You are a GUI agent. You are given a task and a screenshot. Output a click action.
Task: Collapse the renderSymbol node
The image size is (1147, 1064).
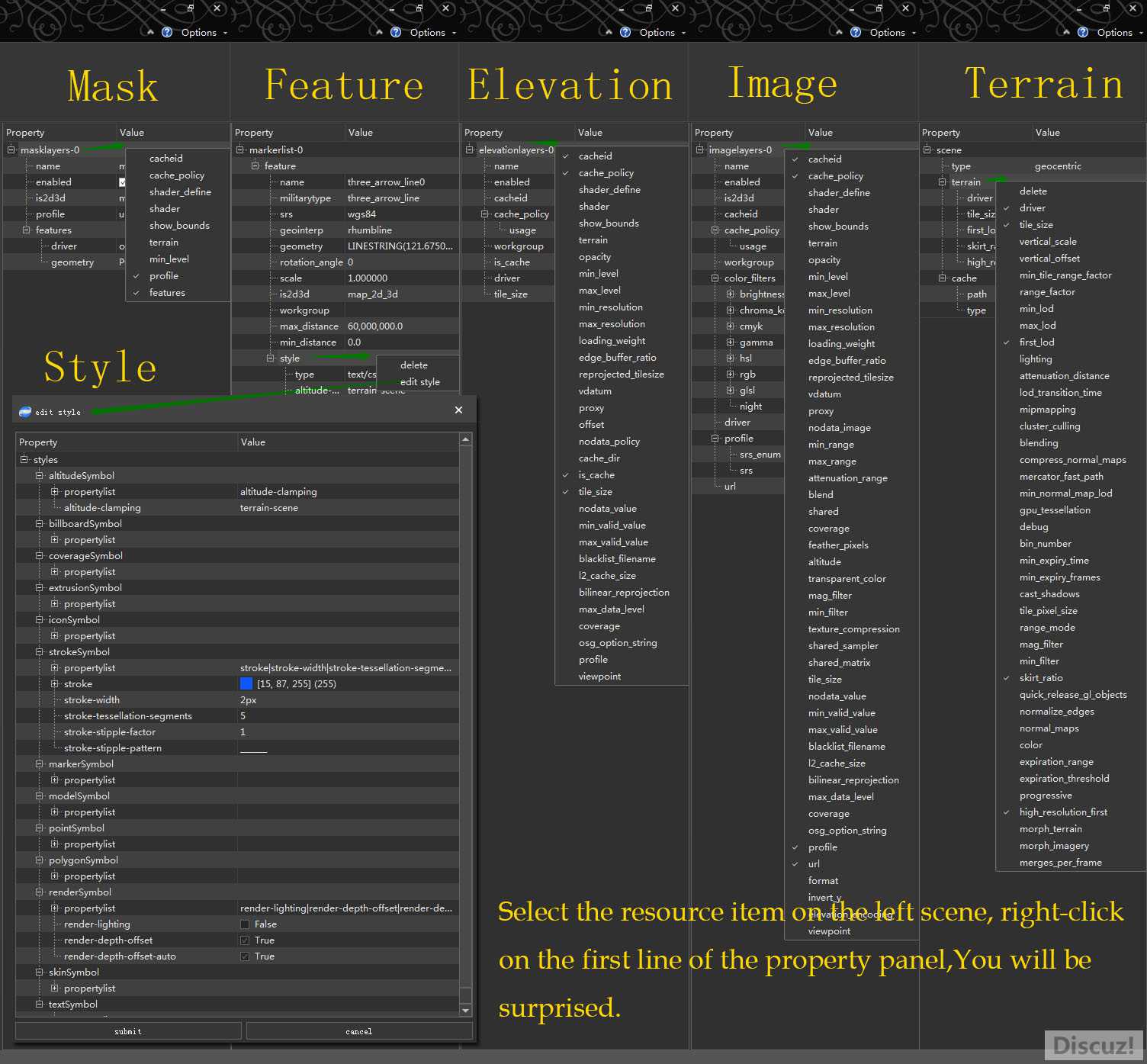click(40, 892)
